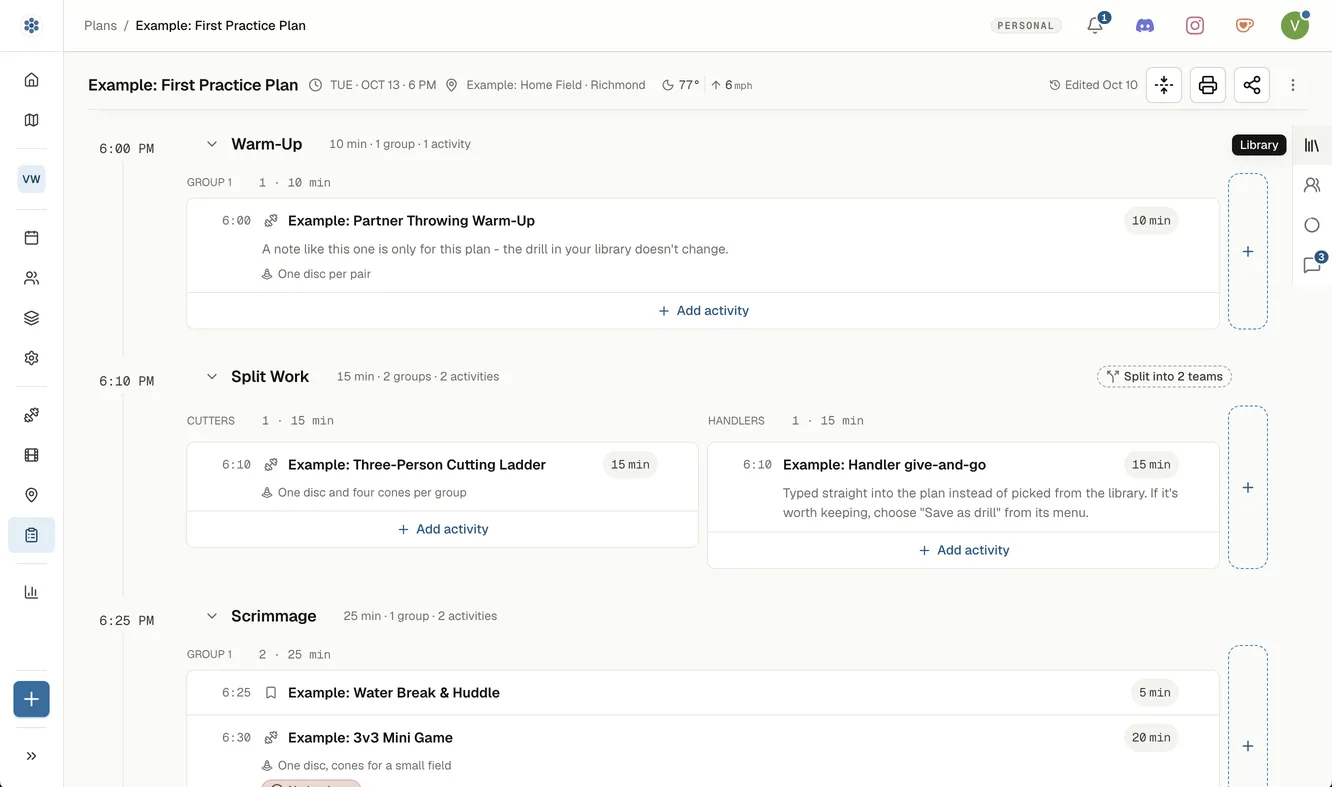Click the 20 min duration on 3v3 Mini Game
1332x787 pixels.
coord(1151,738)
